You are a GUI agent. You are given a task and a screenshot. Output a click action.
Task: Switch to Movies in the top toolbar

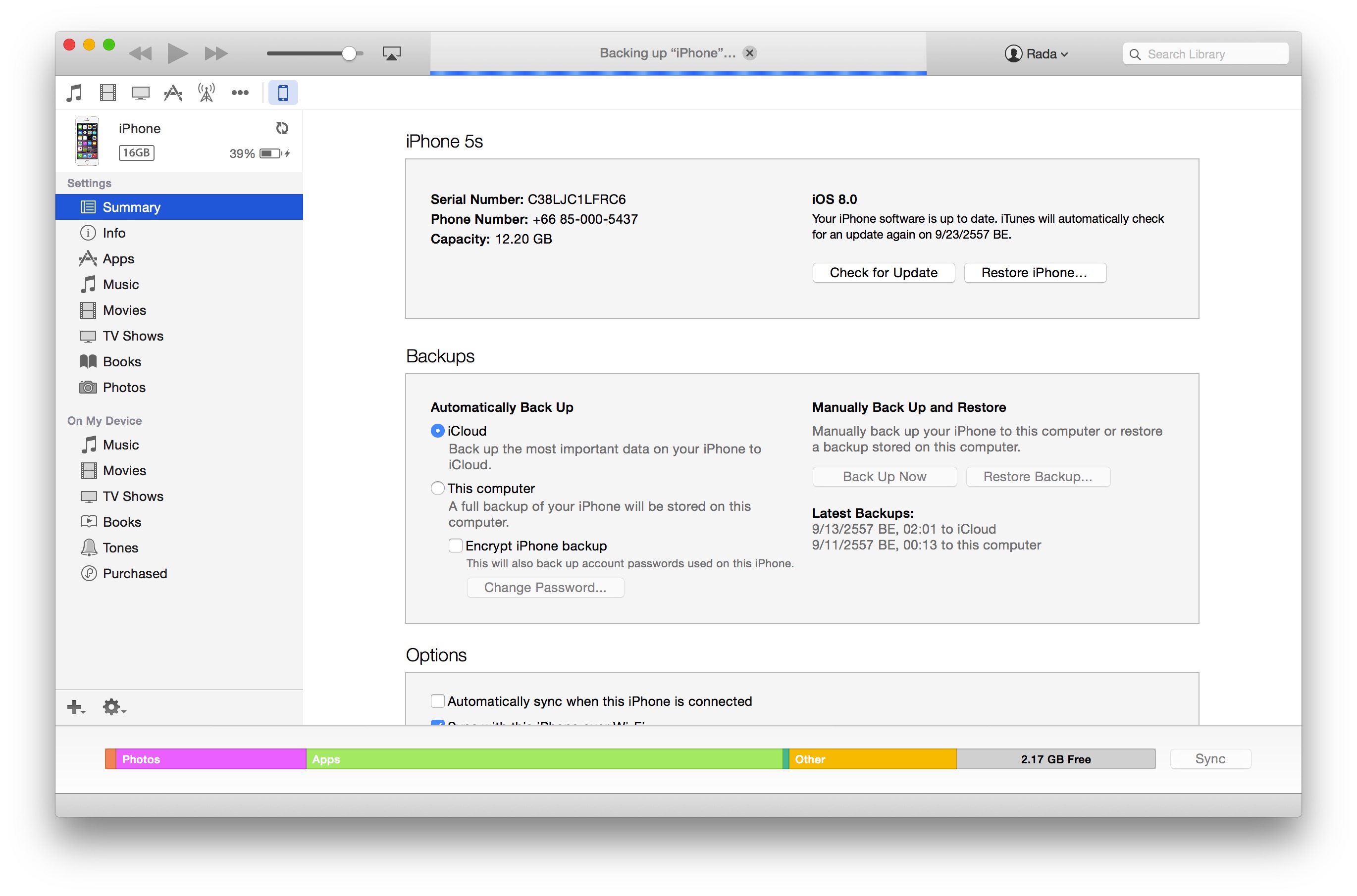[107, 92]
